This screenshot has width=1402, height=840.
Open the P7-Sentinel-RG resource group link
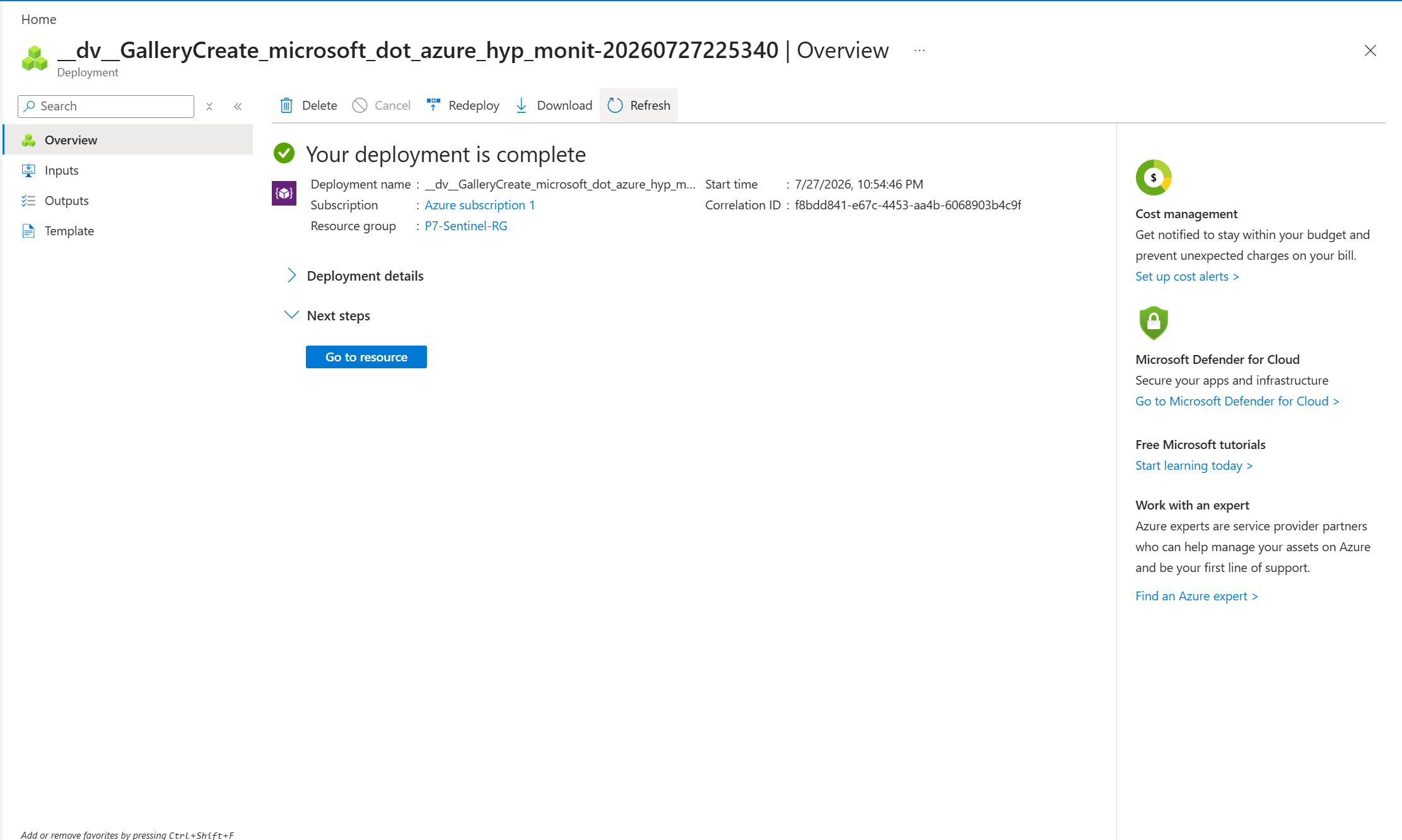(x=465, y=226)
